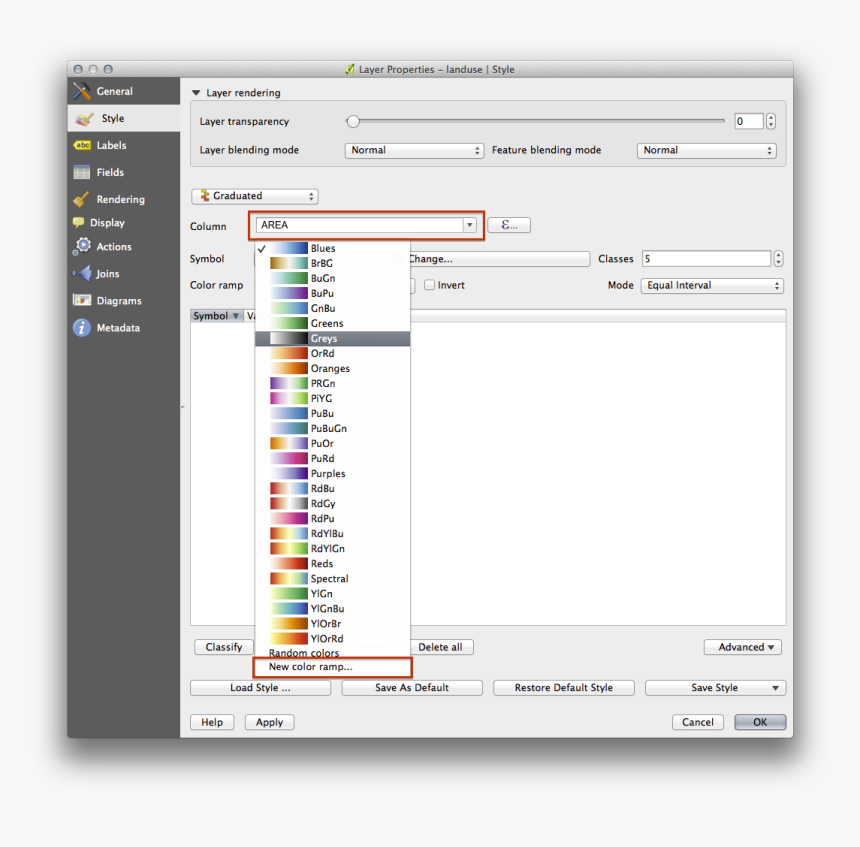
Task: Choose the PRGn color ramp entry
Action: coord(332,383)
